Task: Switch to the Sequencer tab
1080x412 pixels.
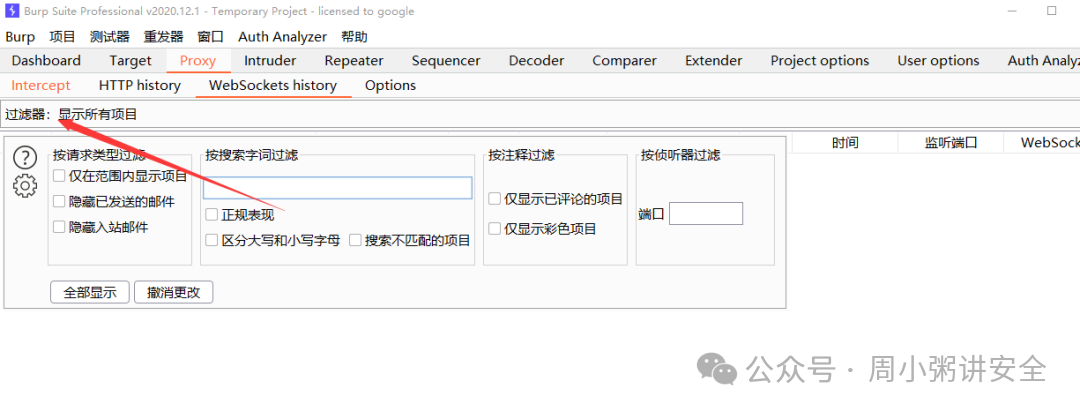Action: pyautogui.click(x=446, y=61)
